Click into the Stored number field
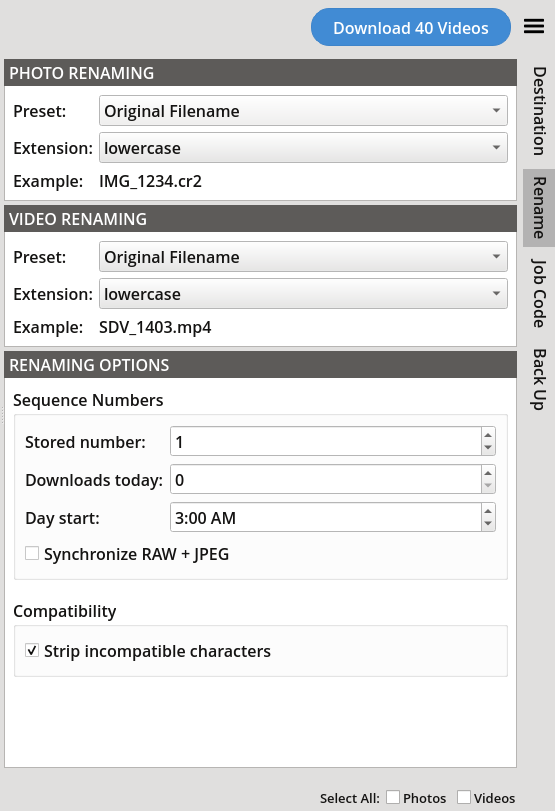This screenshot has width=555, height=811. 326,441
